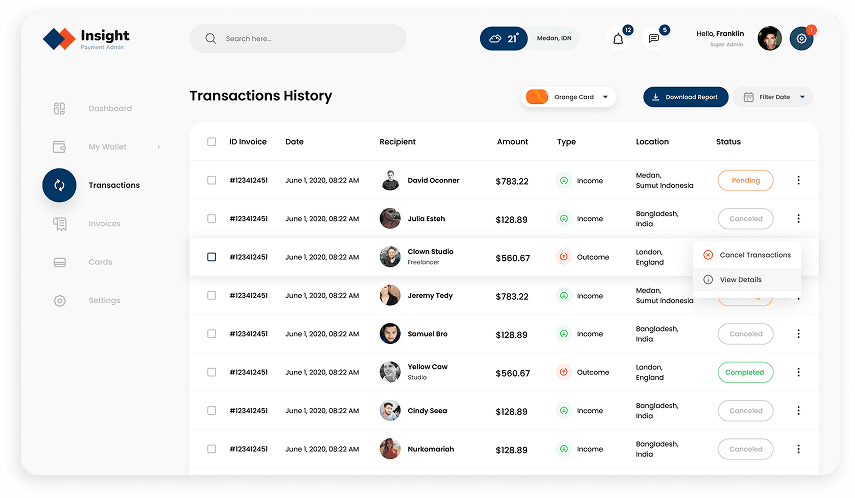Image resolution: width=855 pixels, height=498 pixels.
Task: Open the Filter Date dropdown
Action: [773, 97]
